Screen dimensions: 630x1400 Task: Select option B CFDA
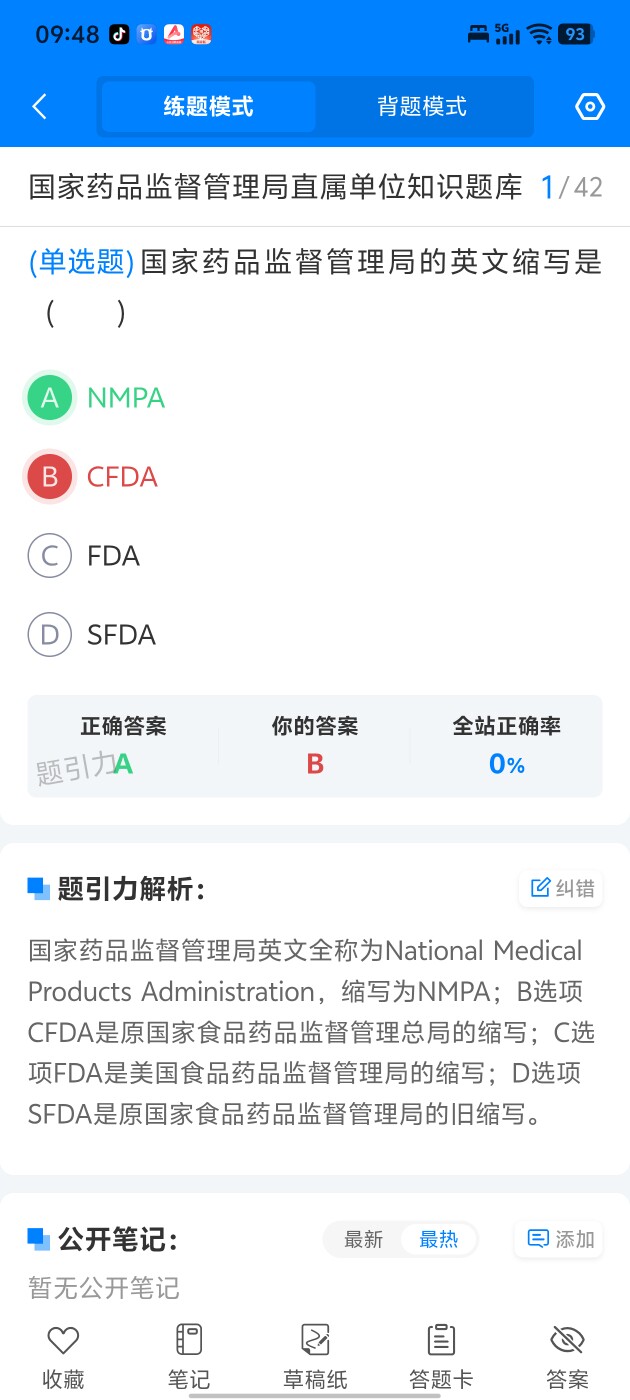[50, 477]
